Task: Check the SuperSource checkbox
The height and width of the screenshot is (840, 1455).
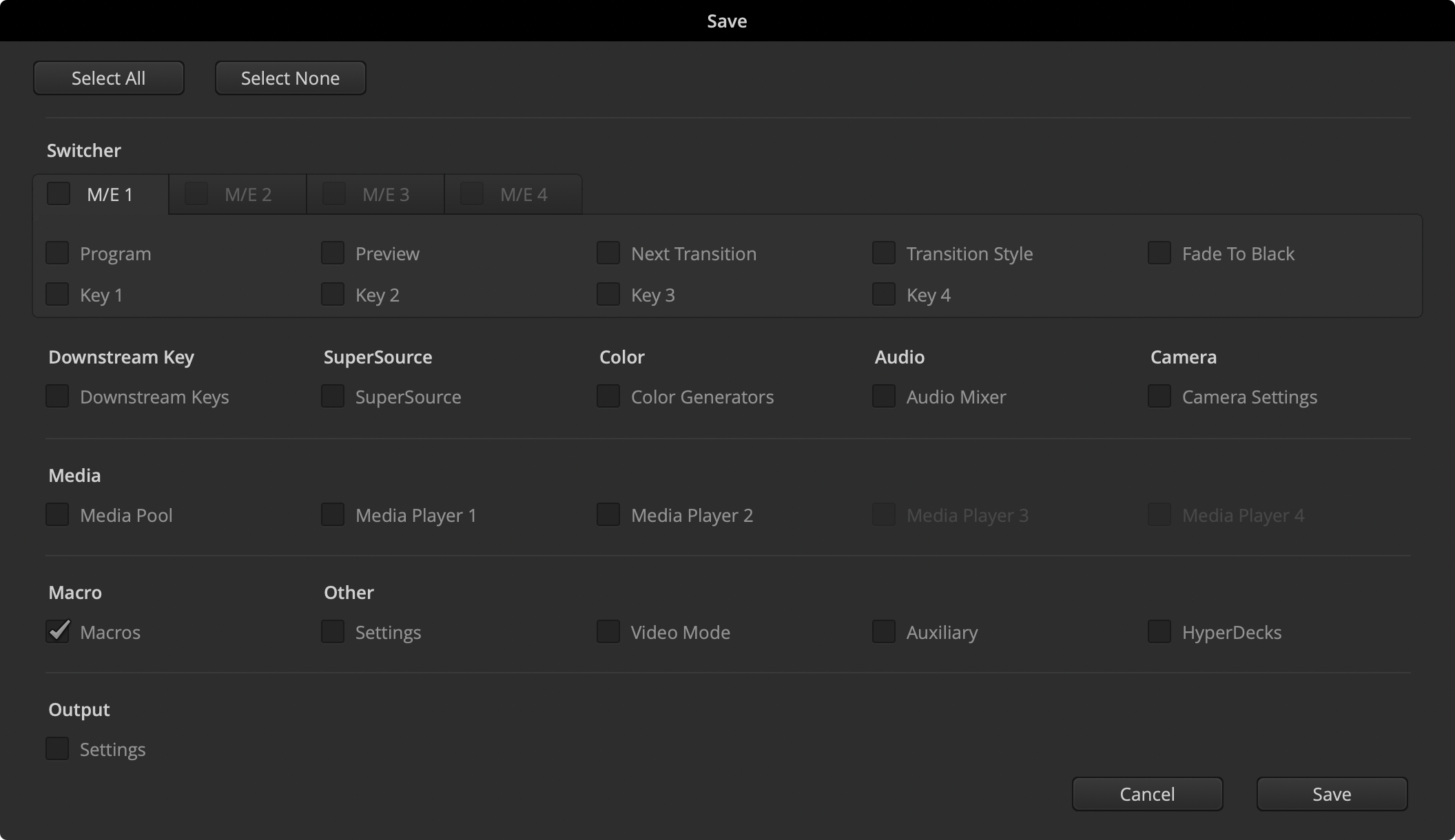Action: pyautogui.click(x=333, y=397)
